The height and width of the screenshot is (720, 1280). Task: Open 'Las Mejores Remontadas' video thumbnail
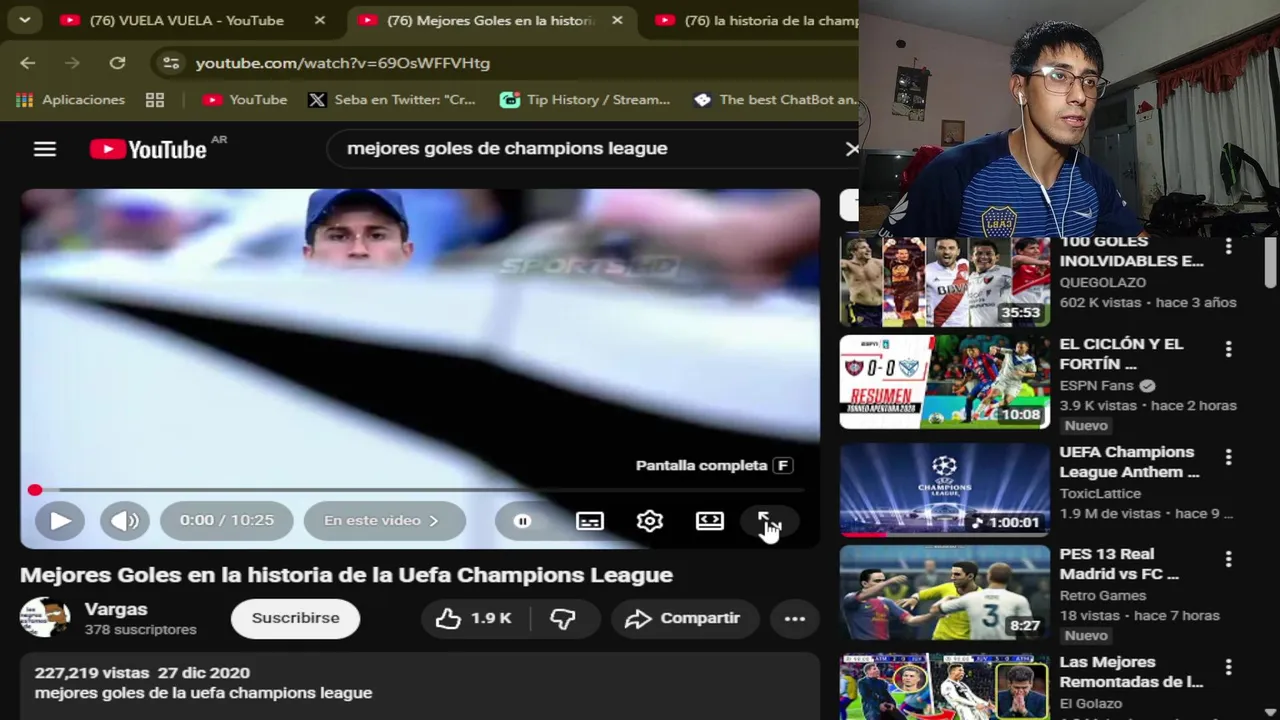pos(945,687)
